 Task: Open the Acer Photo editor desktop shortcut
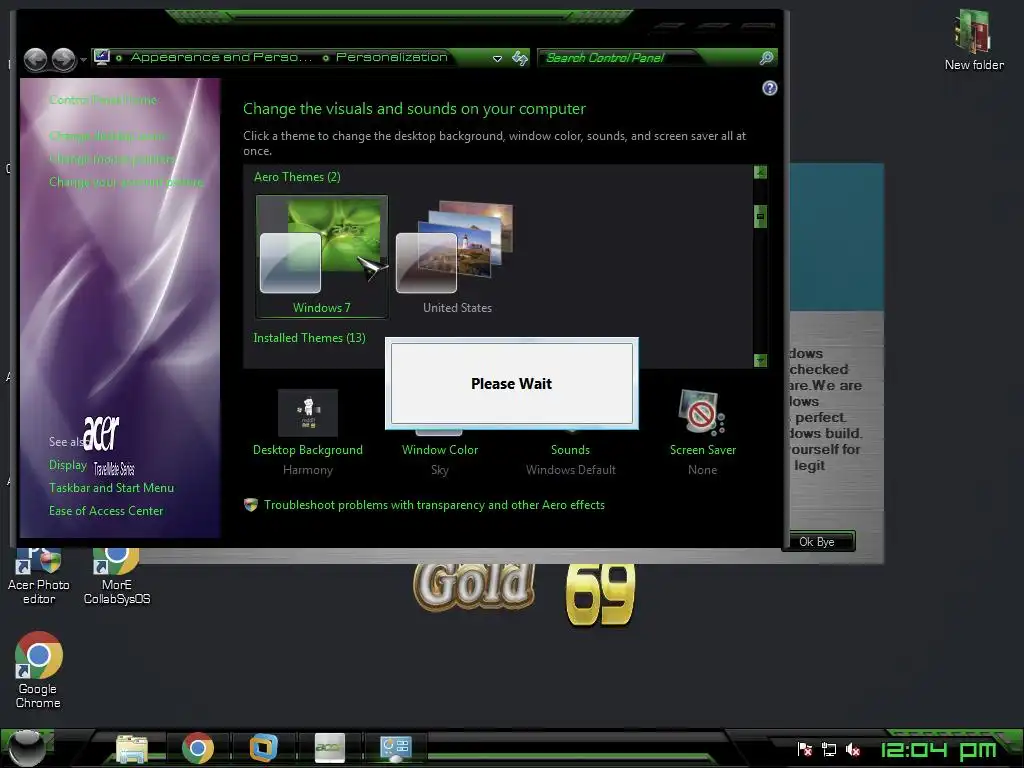(x=39, y=577)
